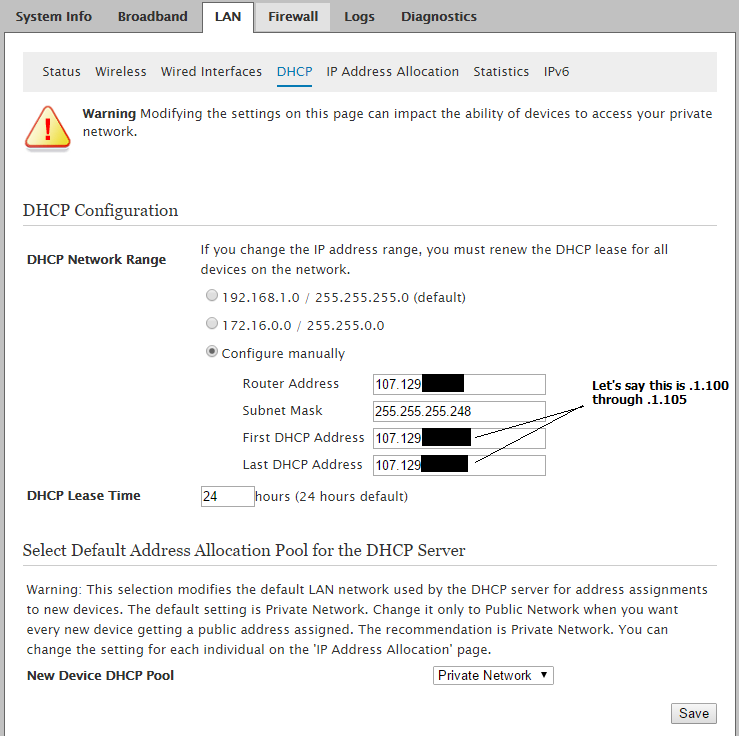This screenshot has width=739, height=736.
Task: Go to the Logs tab
Action: pyautogui.click(x=360, y=17)
